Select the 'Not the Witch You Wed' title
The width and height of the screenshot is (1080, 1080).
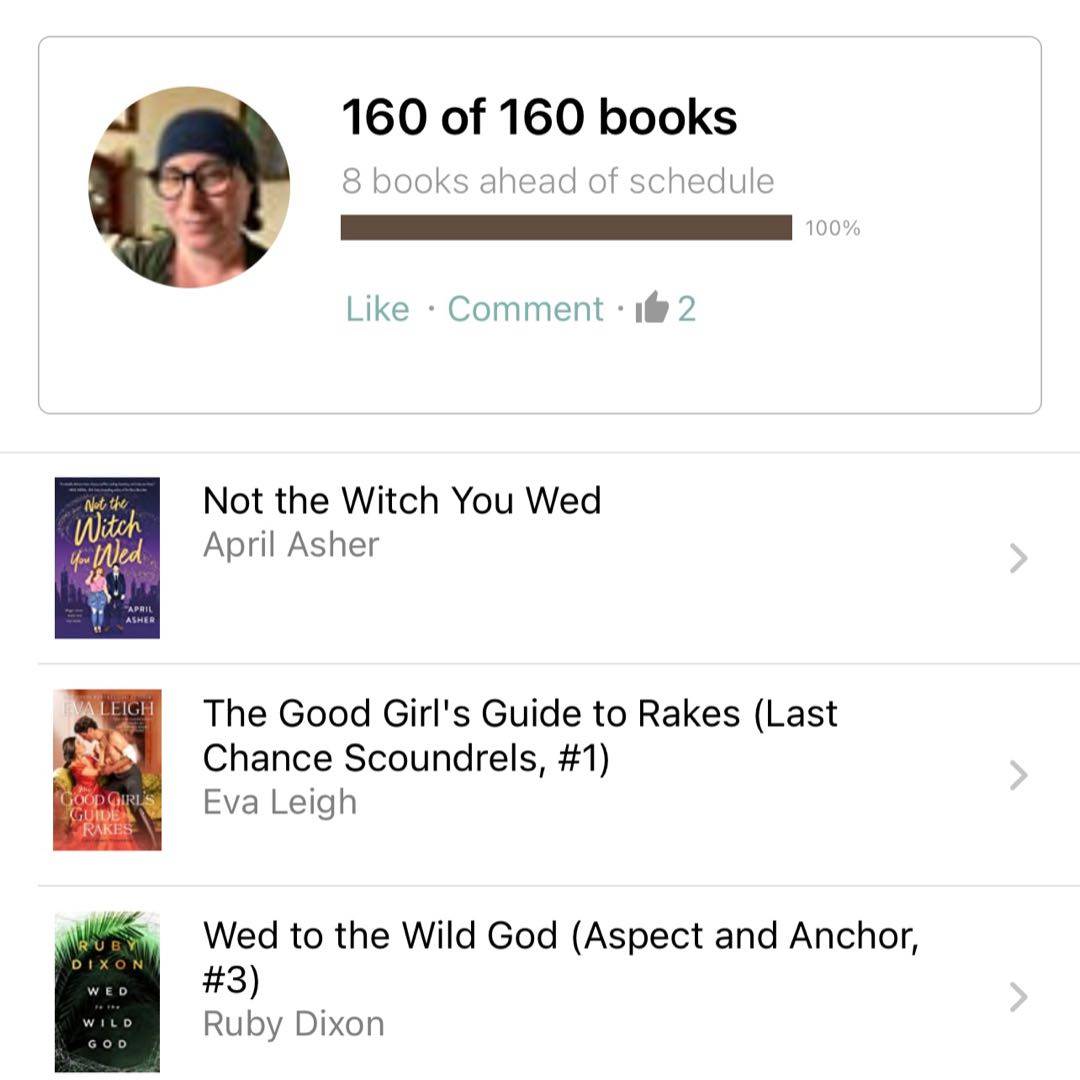402,500
